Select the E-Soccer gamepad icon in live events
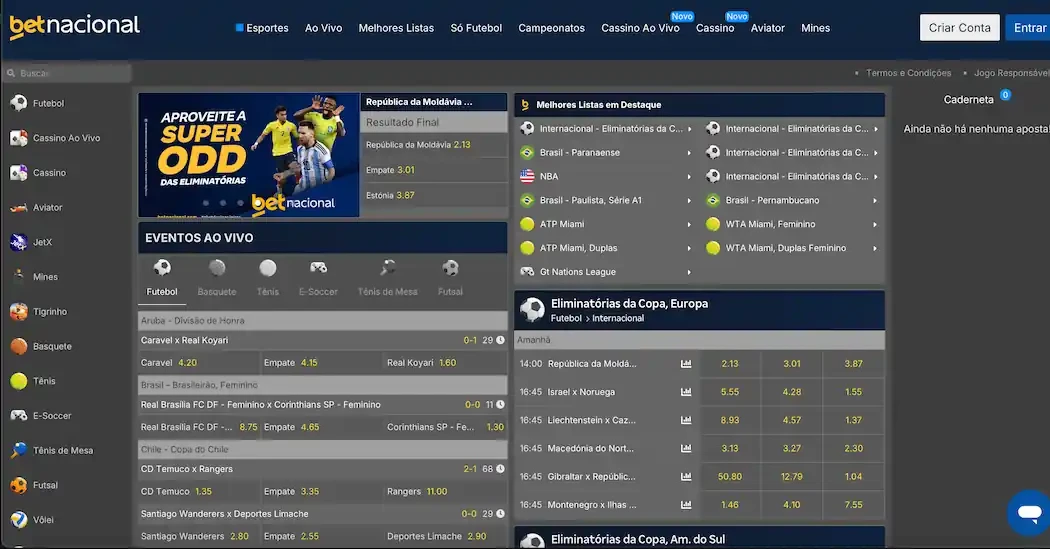 point(318,268)
